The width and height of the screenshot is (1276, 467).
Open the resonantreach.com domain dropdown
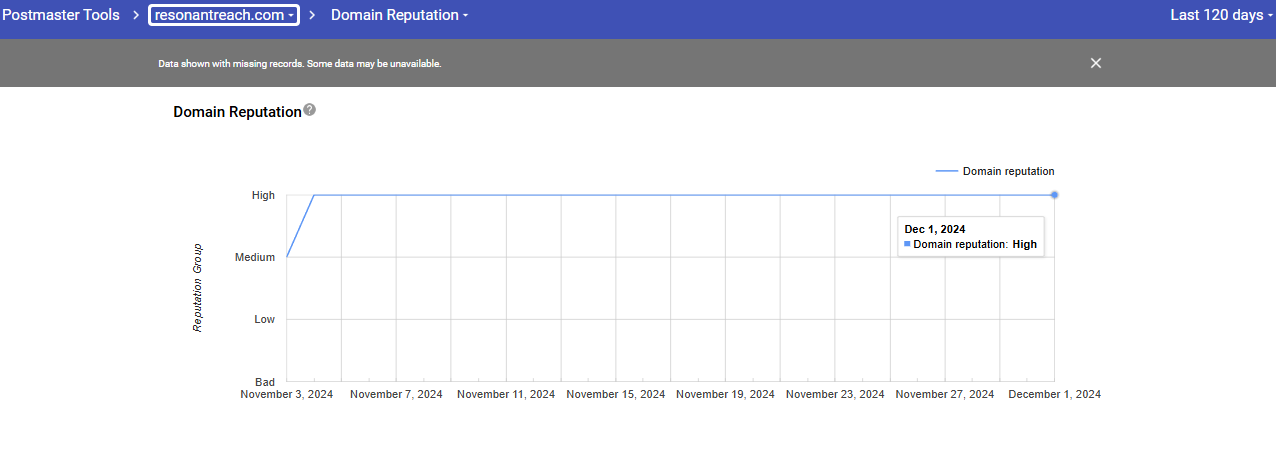click(x=224, y=15)
